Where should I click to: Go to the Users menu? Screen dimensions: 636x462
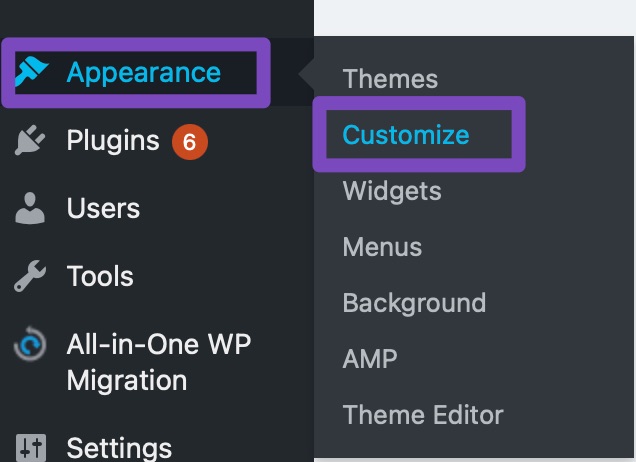point(103,209)
